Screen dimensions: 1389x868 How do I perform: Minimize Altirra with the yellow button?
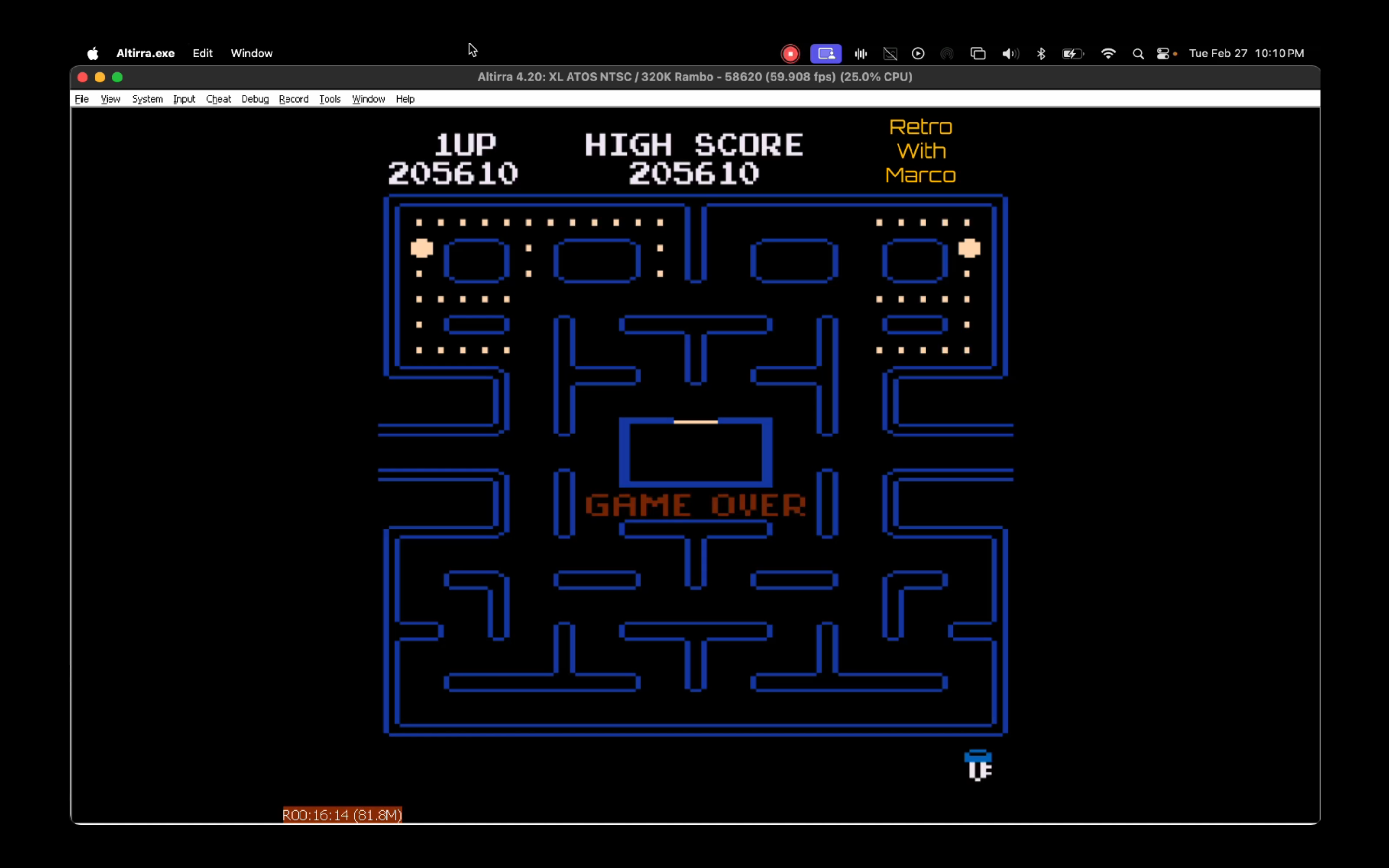(x=100, y=77)
